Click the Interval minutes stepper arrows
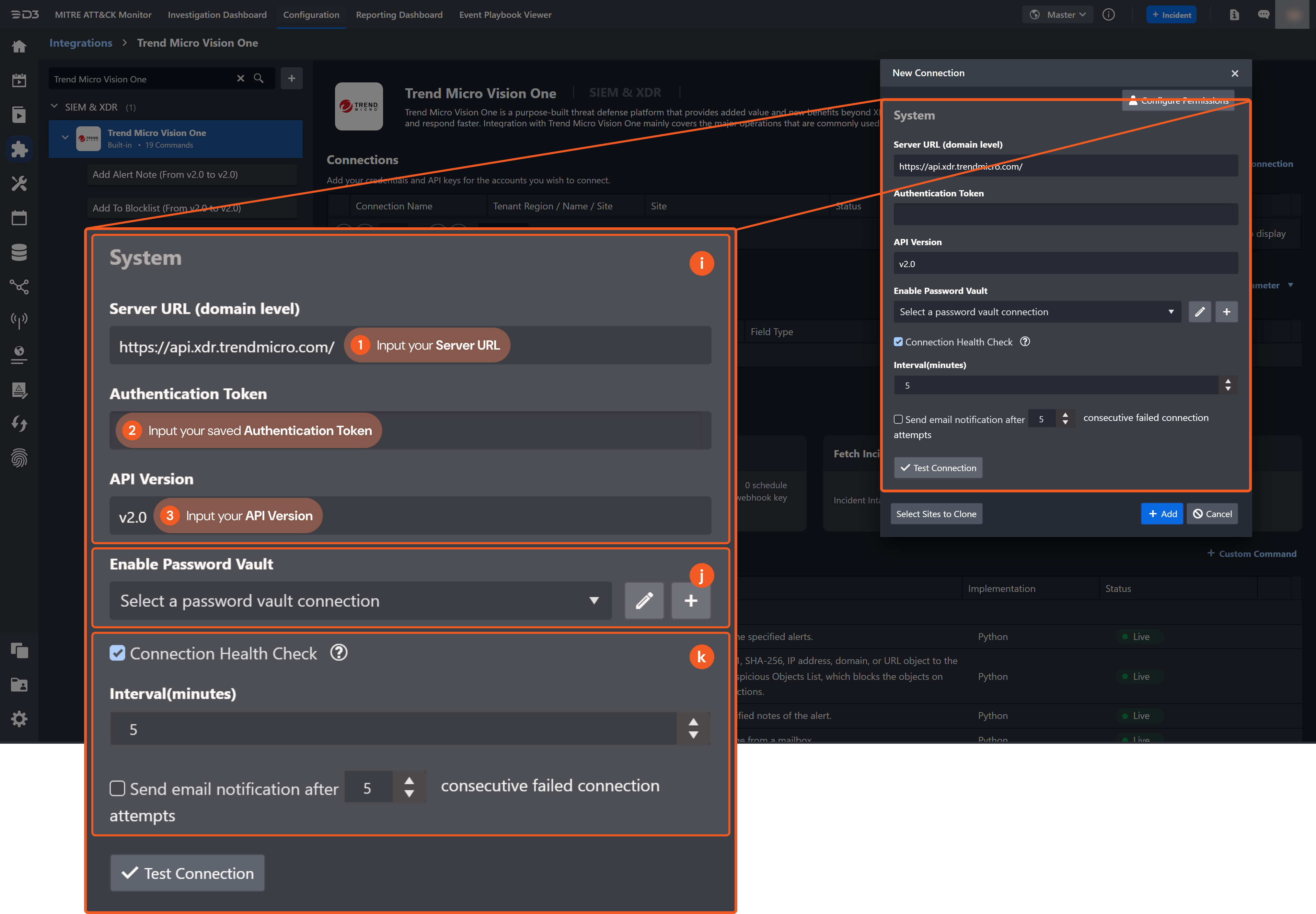Screen dimensions: 1316x914 point(1228,385)
